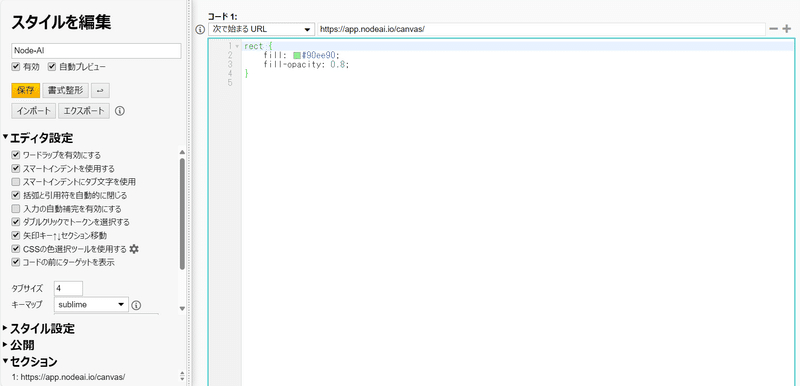Screen dimensions: 800x386
Task: Toggle 矢印キー↑↓セクション移動 checkbox
Action: pyautogui.click(x=16, y=236)
